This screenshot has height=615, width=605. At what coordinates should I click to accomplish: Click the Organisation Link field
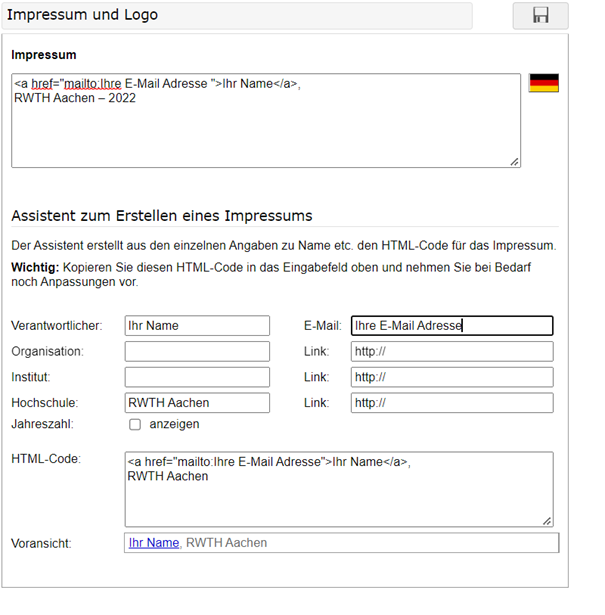(452, 351)
